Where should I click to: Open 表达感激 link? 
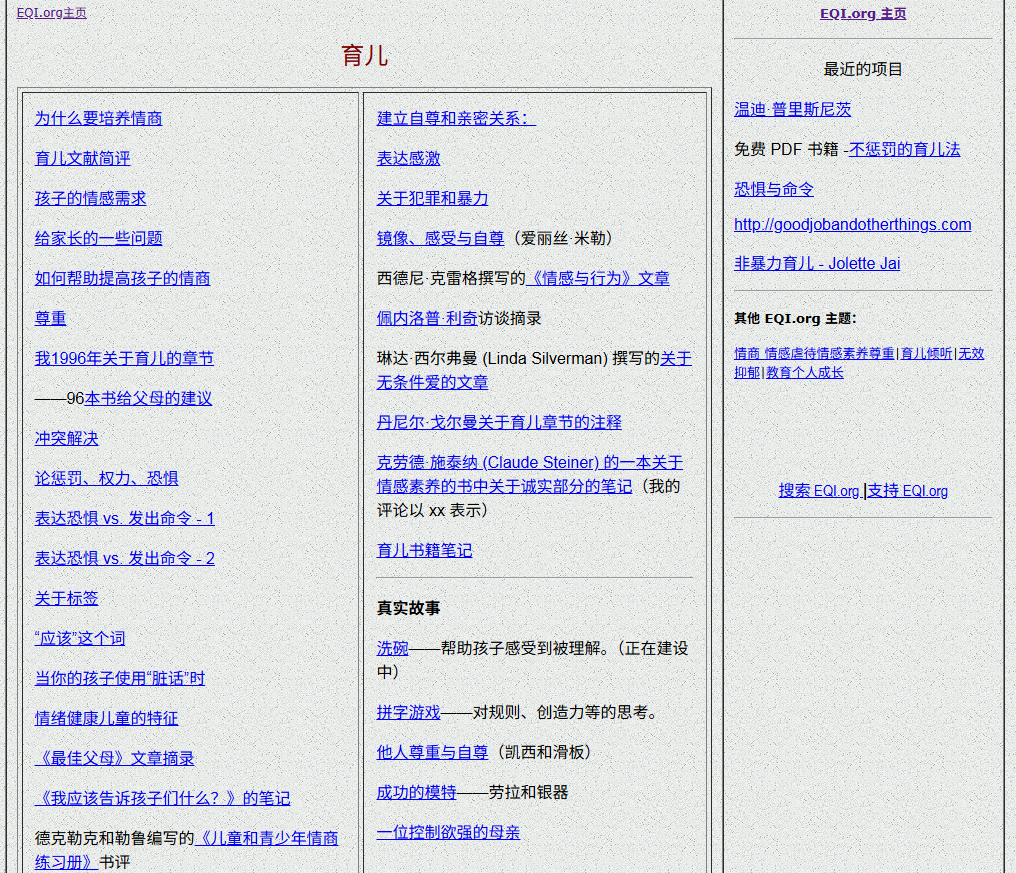pos(408,158)
